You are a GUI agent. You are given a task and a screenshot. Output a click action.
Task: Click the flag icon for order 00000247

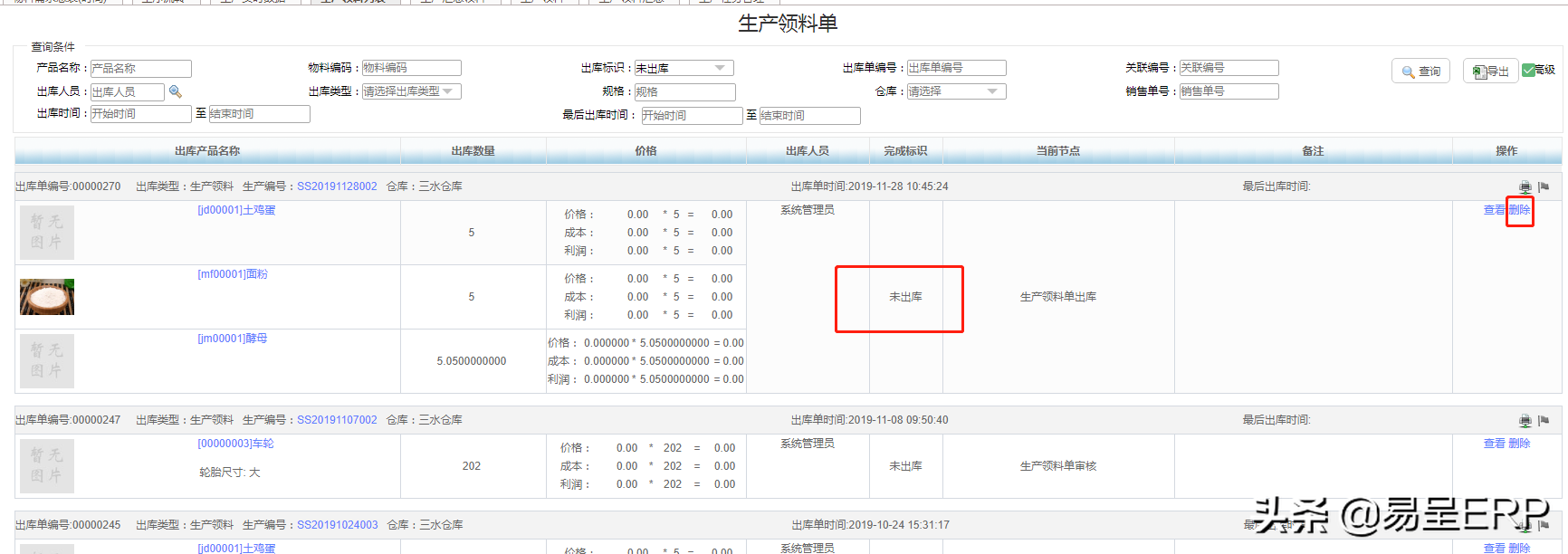coord(1544,421)
